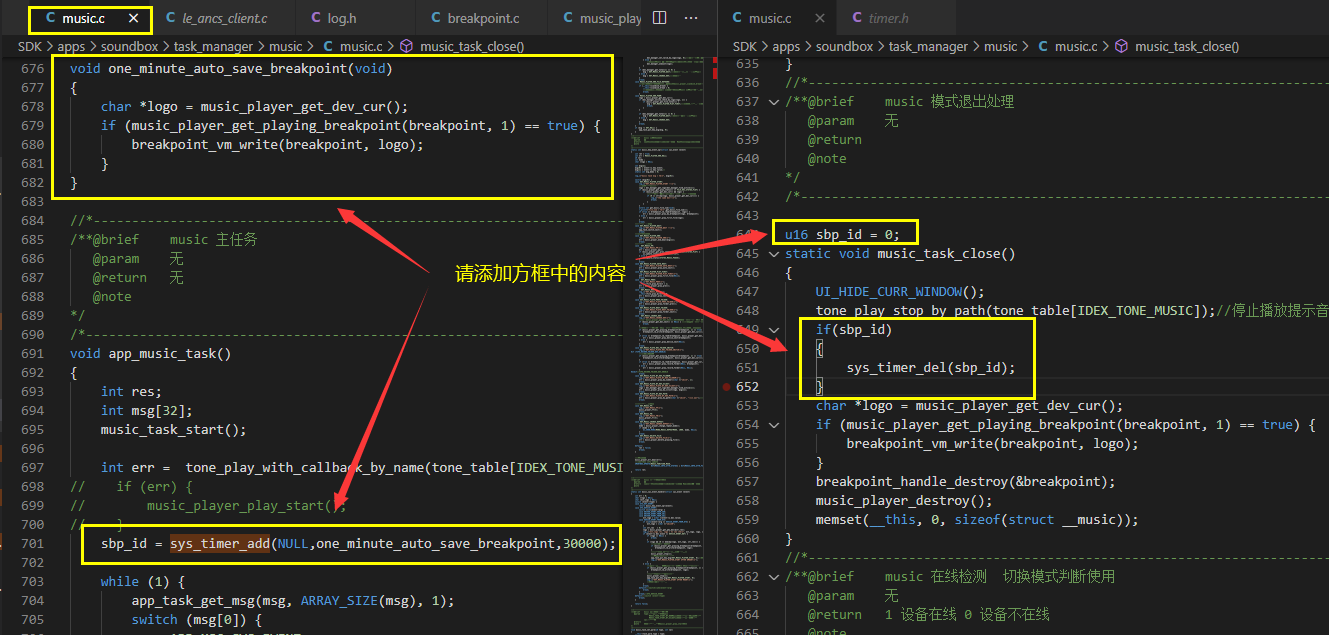
Task: Fold the music_task_close function at line 645
Action: coord(773,253)
